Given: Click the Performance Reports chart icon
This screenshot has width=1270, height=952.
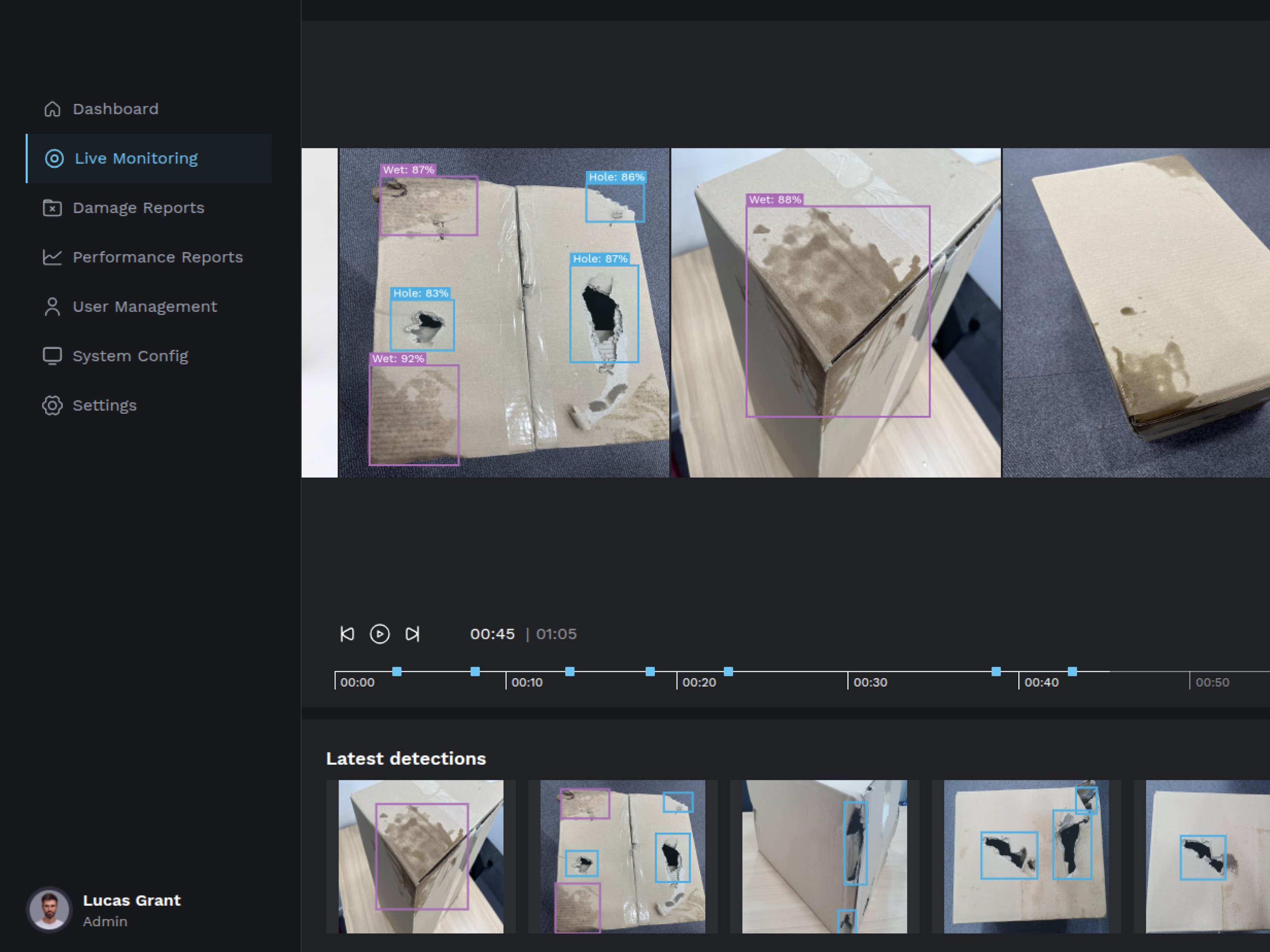Looking at the screenshot, I should pyautogui.click(x=52, y=257).
